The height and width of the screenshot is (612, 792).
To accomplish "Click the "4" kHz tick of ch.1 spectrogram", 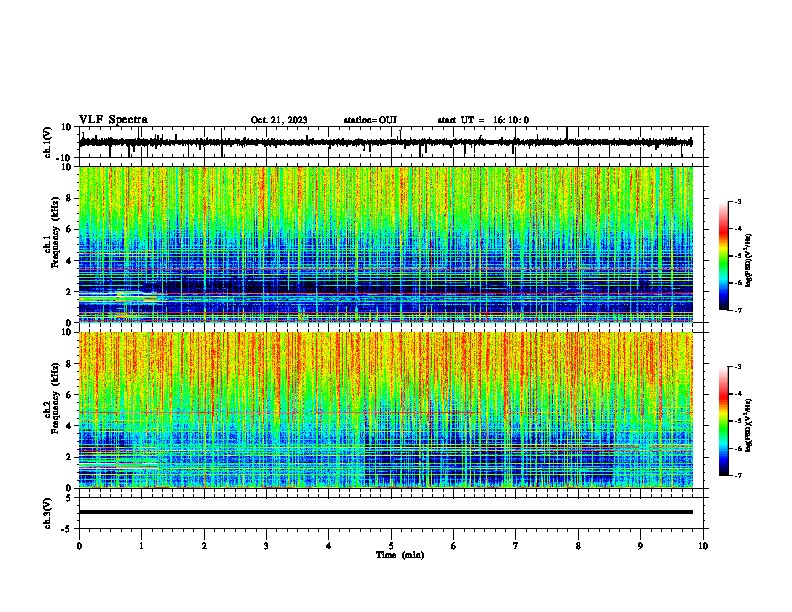I will pos(69,261).
